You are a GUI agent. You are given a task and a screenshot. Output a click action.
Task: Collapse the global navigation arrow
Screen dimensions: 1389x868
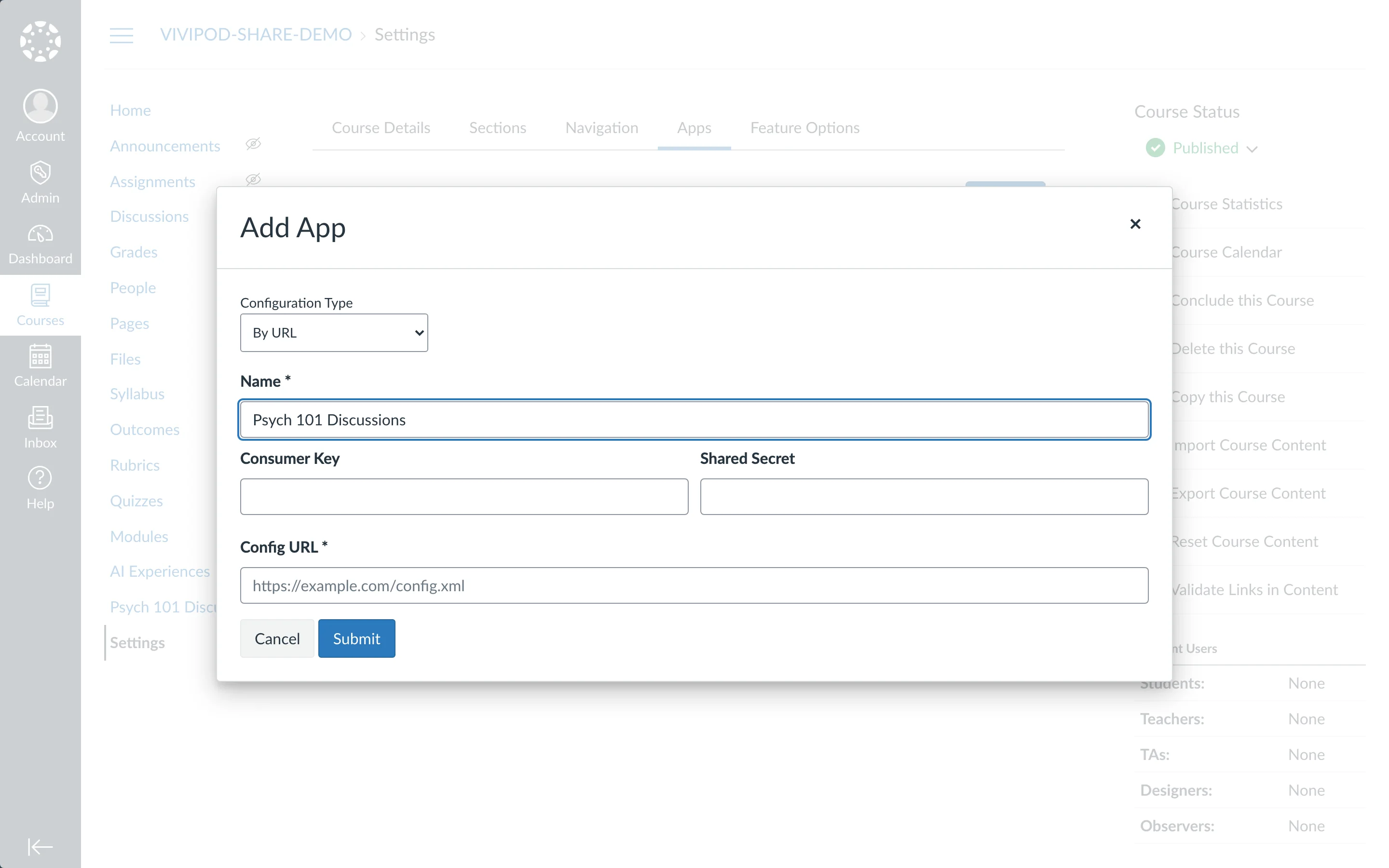click(40, 847)
